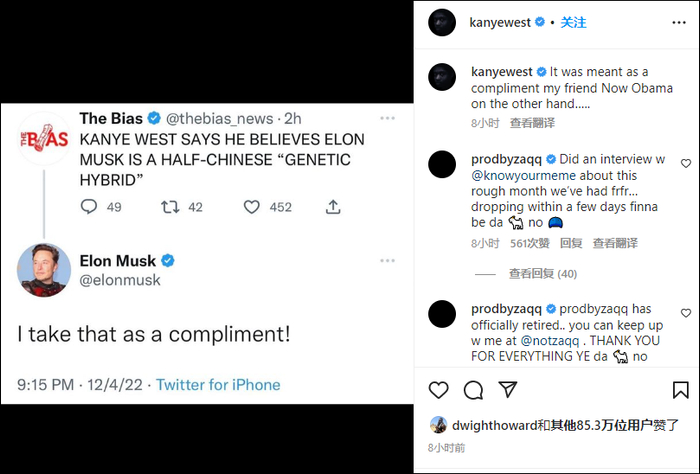Screen dimensions: 700x474
Task: Like the Bias tweet with heart icon
Action: point(253,207)
